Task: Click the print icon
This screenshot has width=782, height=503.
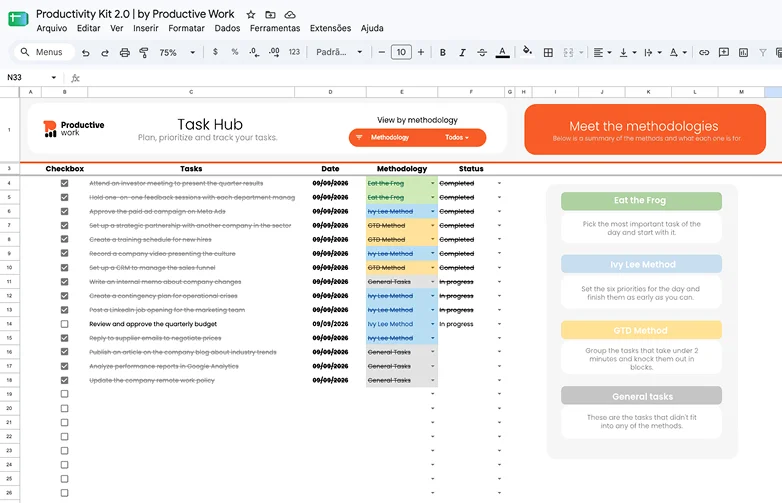Action: (x=125, y=52)
